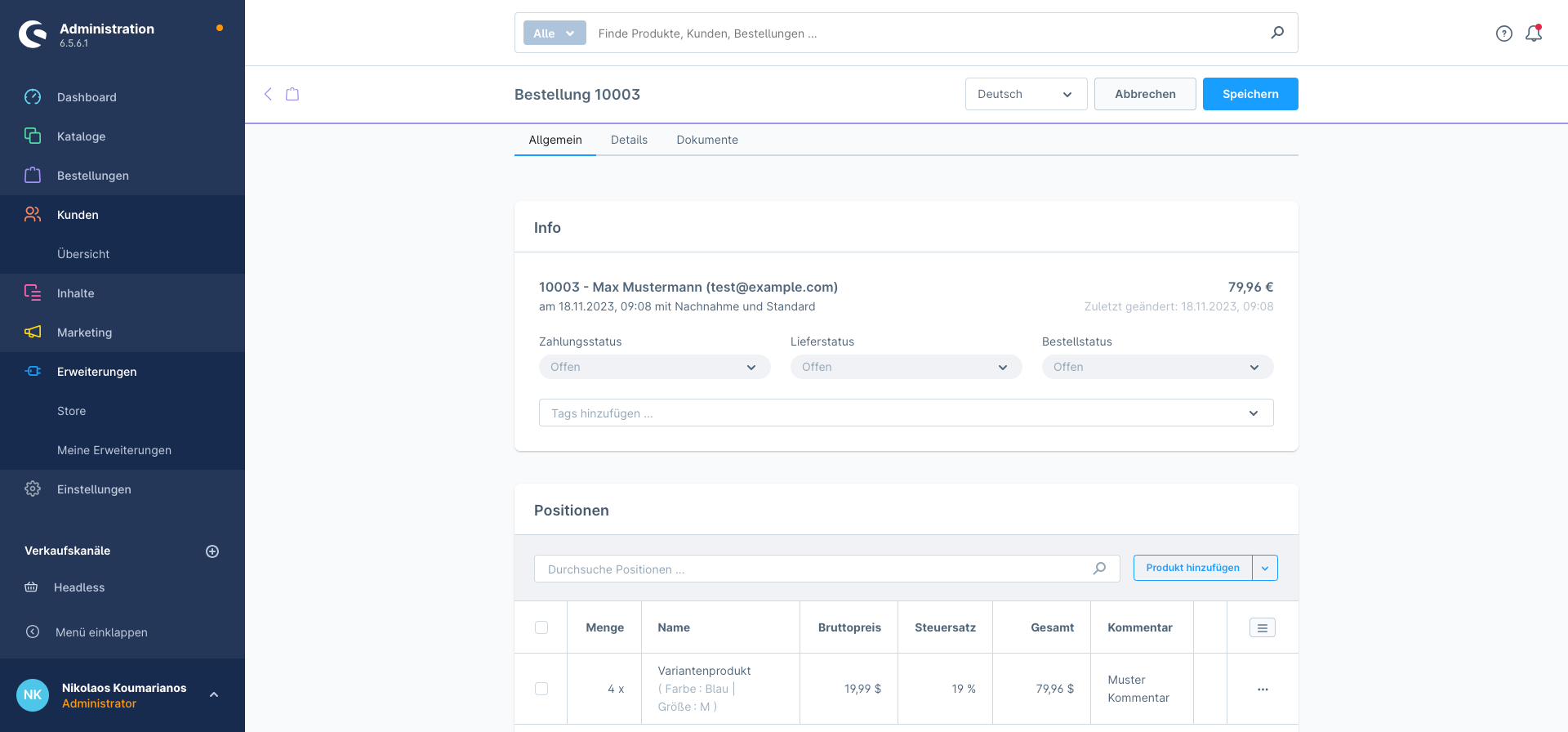Click the 4 x quantity cell
Screen dimensions: 1568x732
(604, 689)
